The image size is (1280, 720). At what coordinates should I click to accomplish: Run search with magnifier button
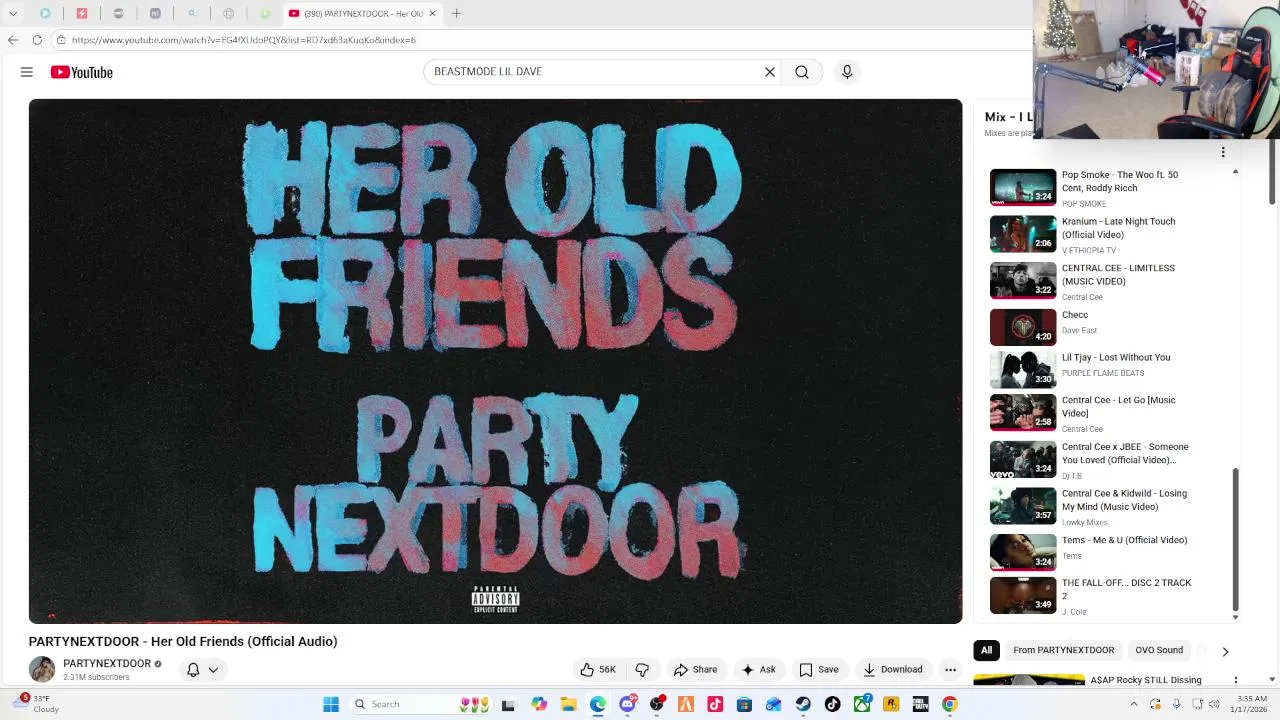[802, 72]
